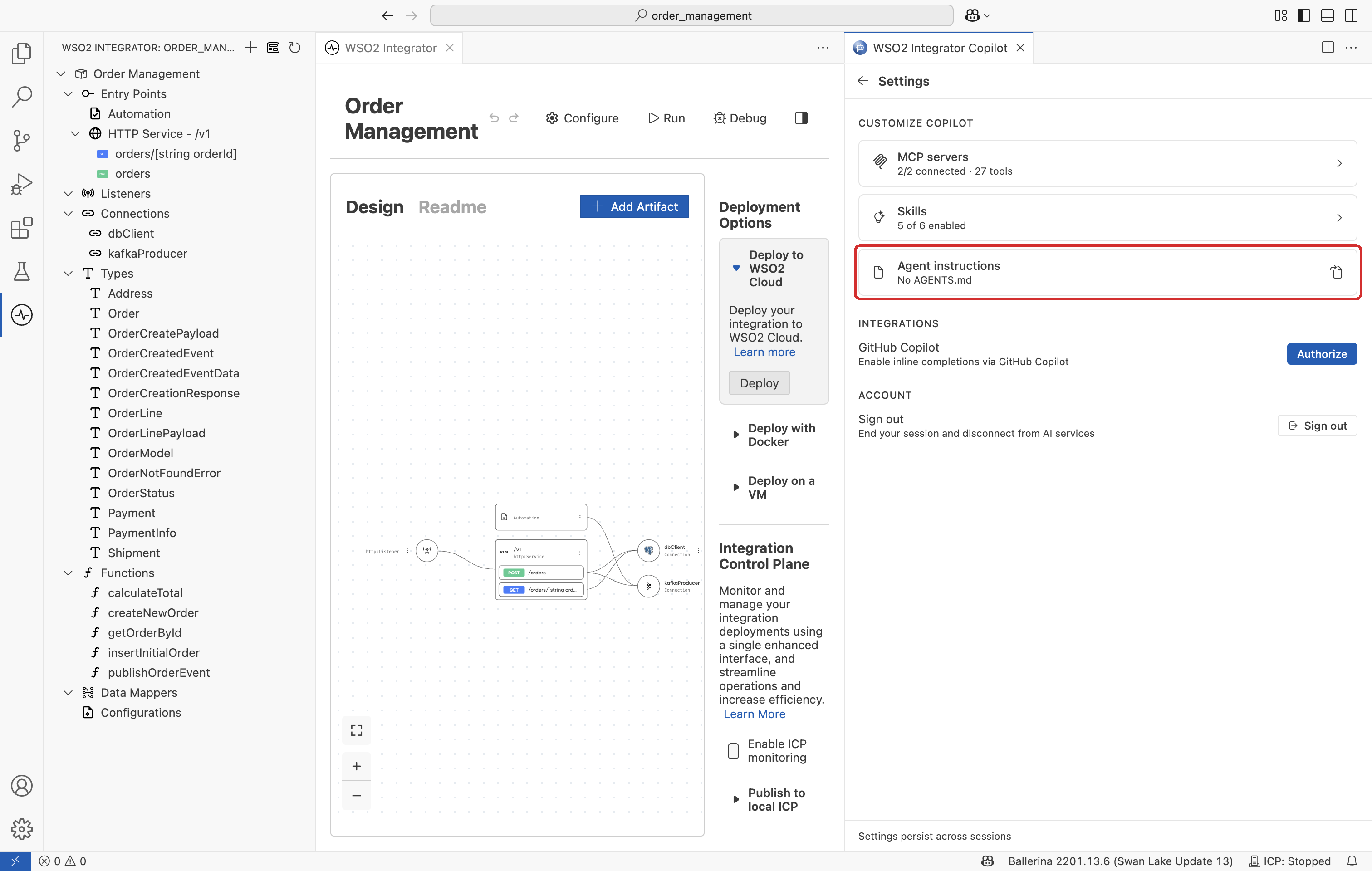Select the WSO2 Integrator activity bar icon

[22, 314]
